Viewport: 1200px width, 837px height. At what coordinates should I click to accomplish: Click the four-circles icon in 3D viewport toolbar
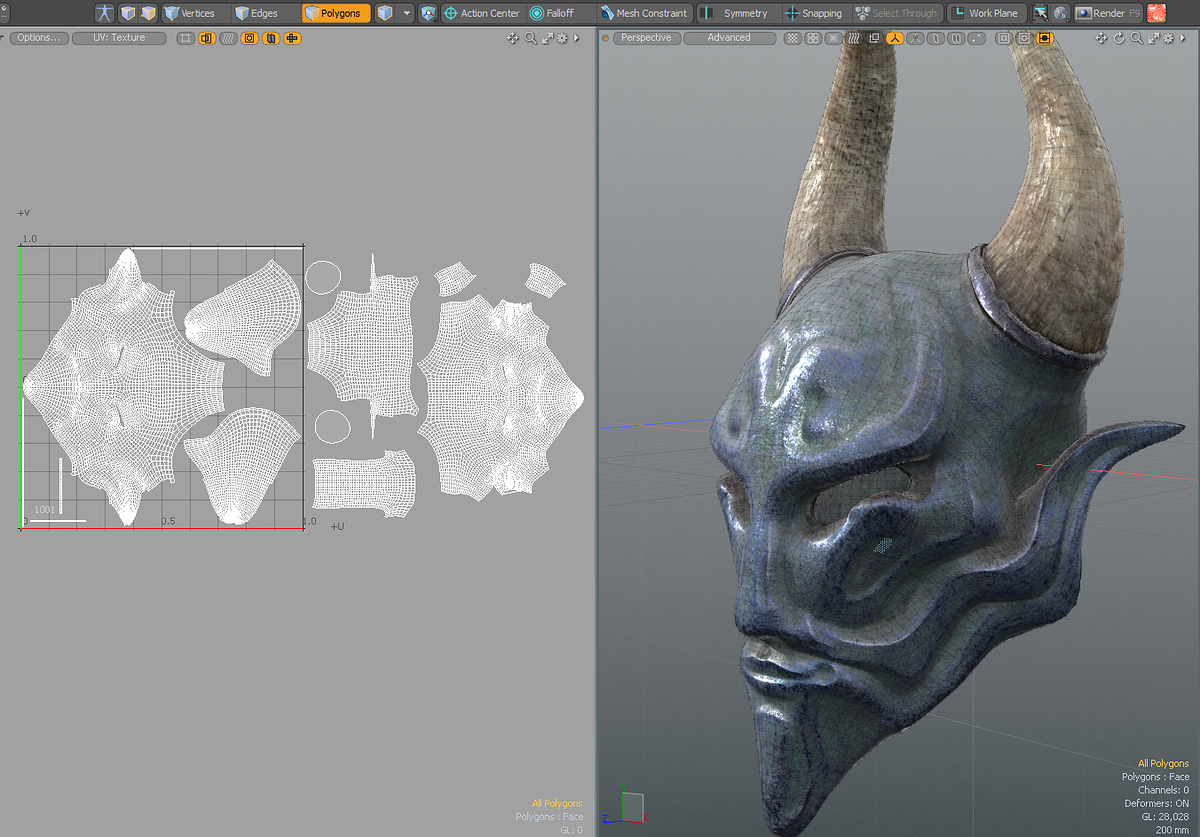click(x=813, y=38)
